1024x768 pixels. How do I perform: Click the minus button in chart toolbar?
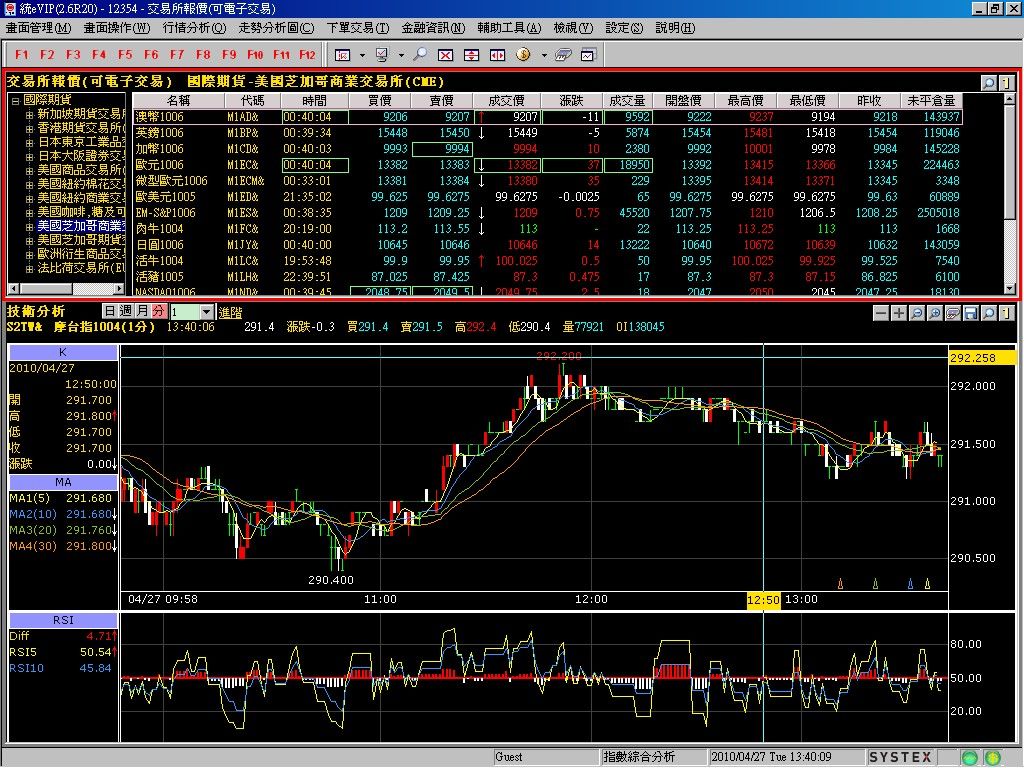(881, 313)
